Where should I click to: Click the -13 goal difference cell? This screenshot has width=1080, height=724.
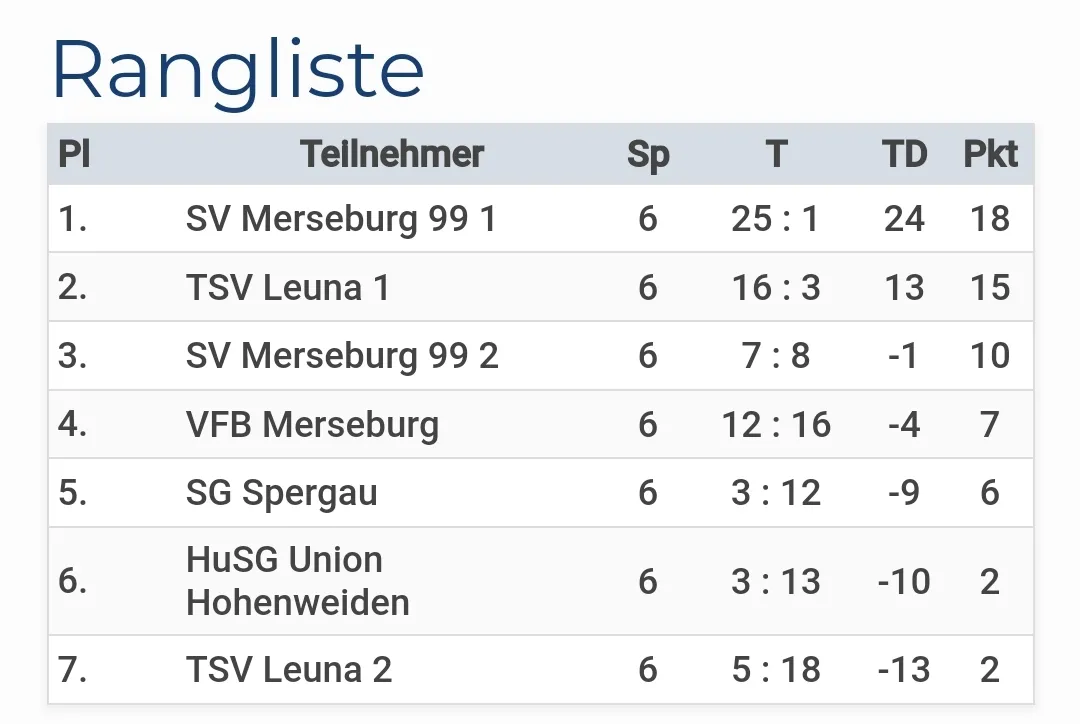[903, 670]
